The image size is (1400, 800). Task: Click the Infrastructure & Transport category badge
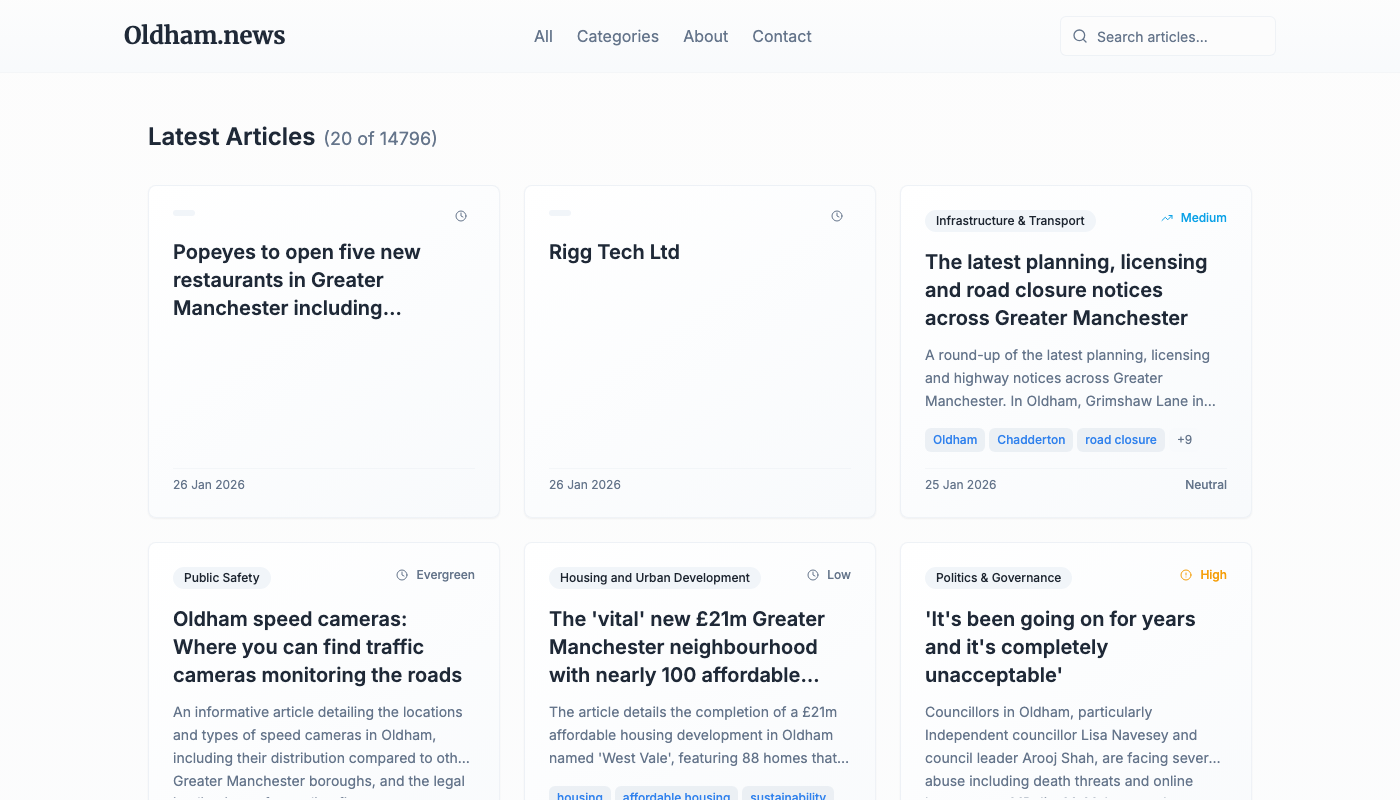1010,221
